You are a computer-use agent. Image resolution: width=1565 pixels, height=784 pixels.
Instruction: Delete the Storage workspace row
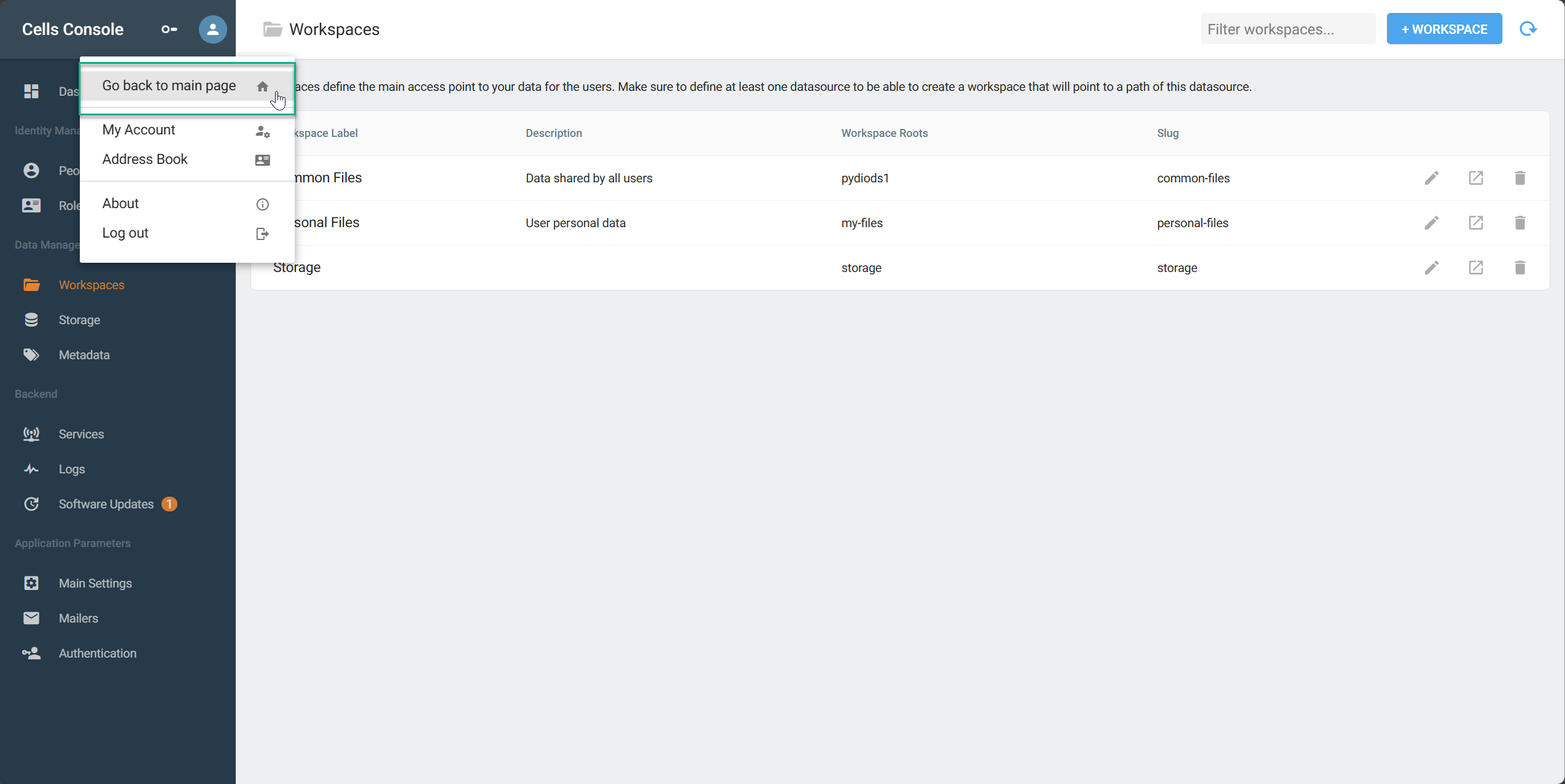pyautogui.click(x=1520, y=268)
